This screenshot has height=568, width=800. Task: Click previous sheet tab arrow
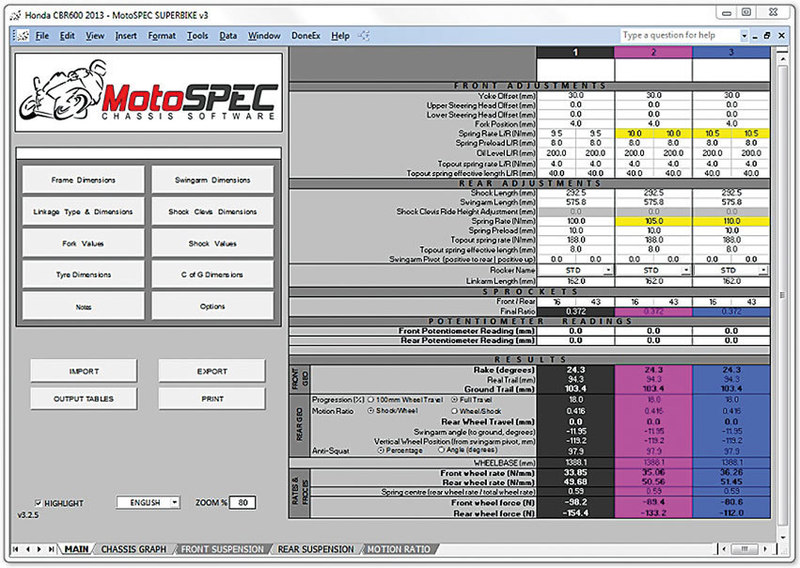click(28, 549)
